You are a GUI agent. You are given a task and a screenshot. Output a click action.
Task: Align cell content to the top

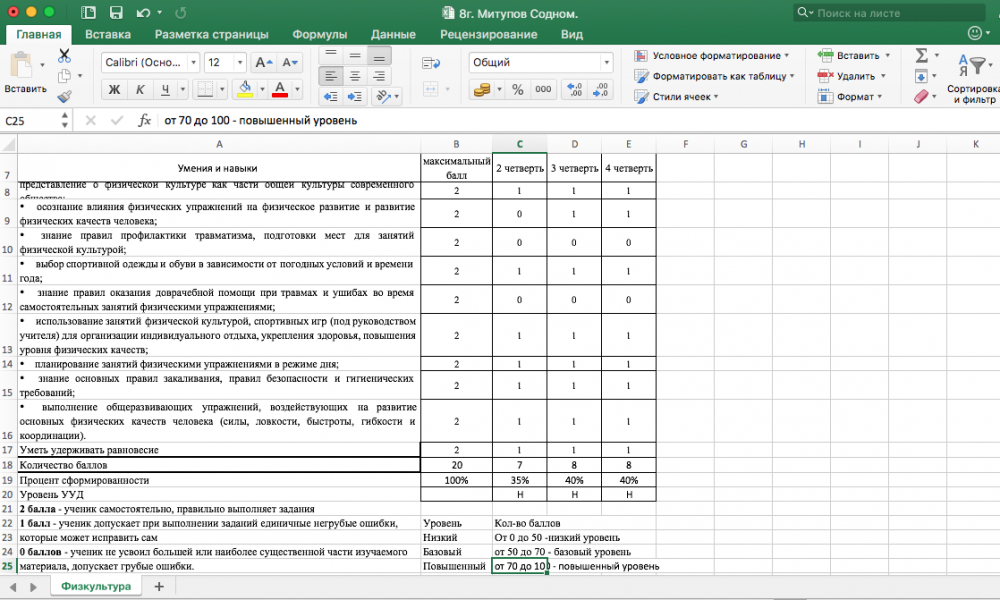click(x=331, y=55)
